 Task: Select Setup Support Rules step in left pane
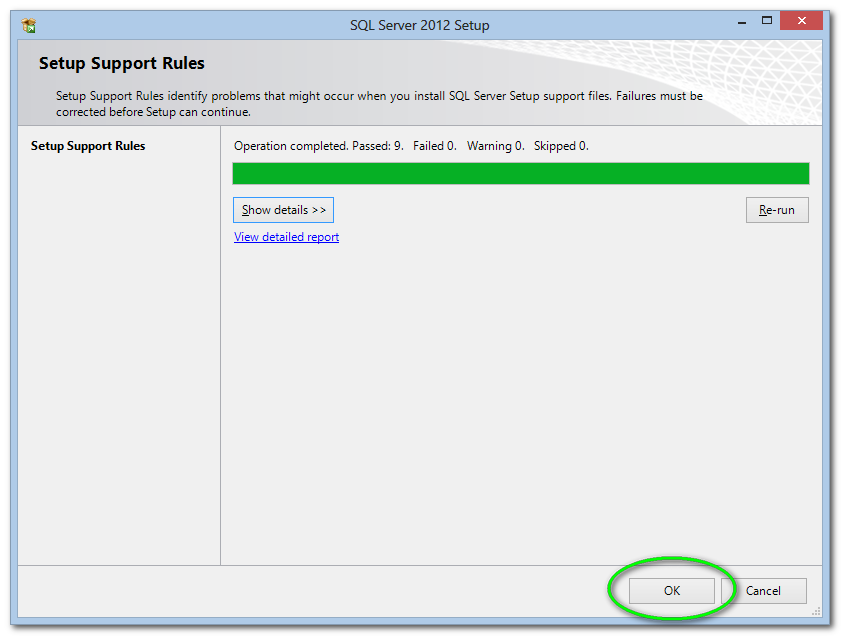pyautogui.click(x=88, y=146)
